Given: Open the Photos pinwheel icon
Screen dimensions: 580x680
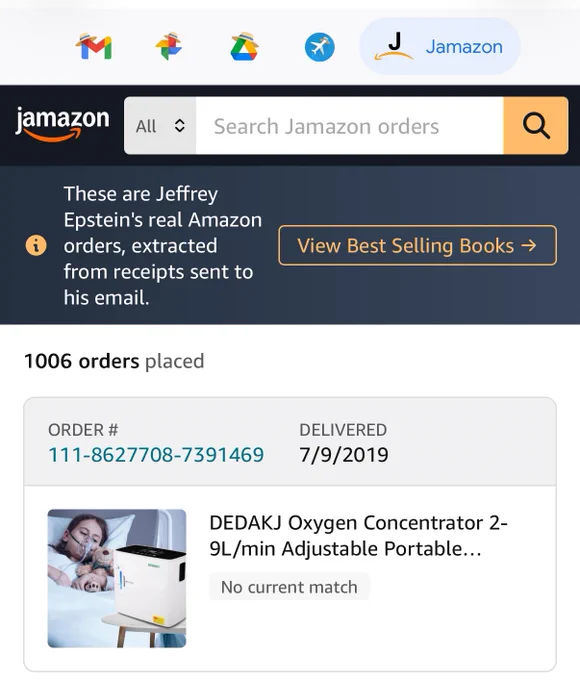Looking at the screenshot, I should [x=168, y=46].
